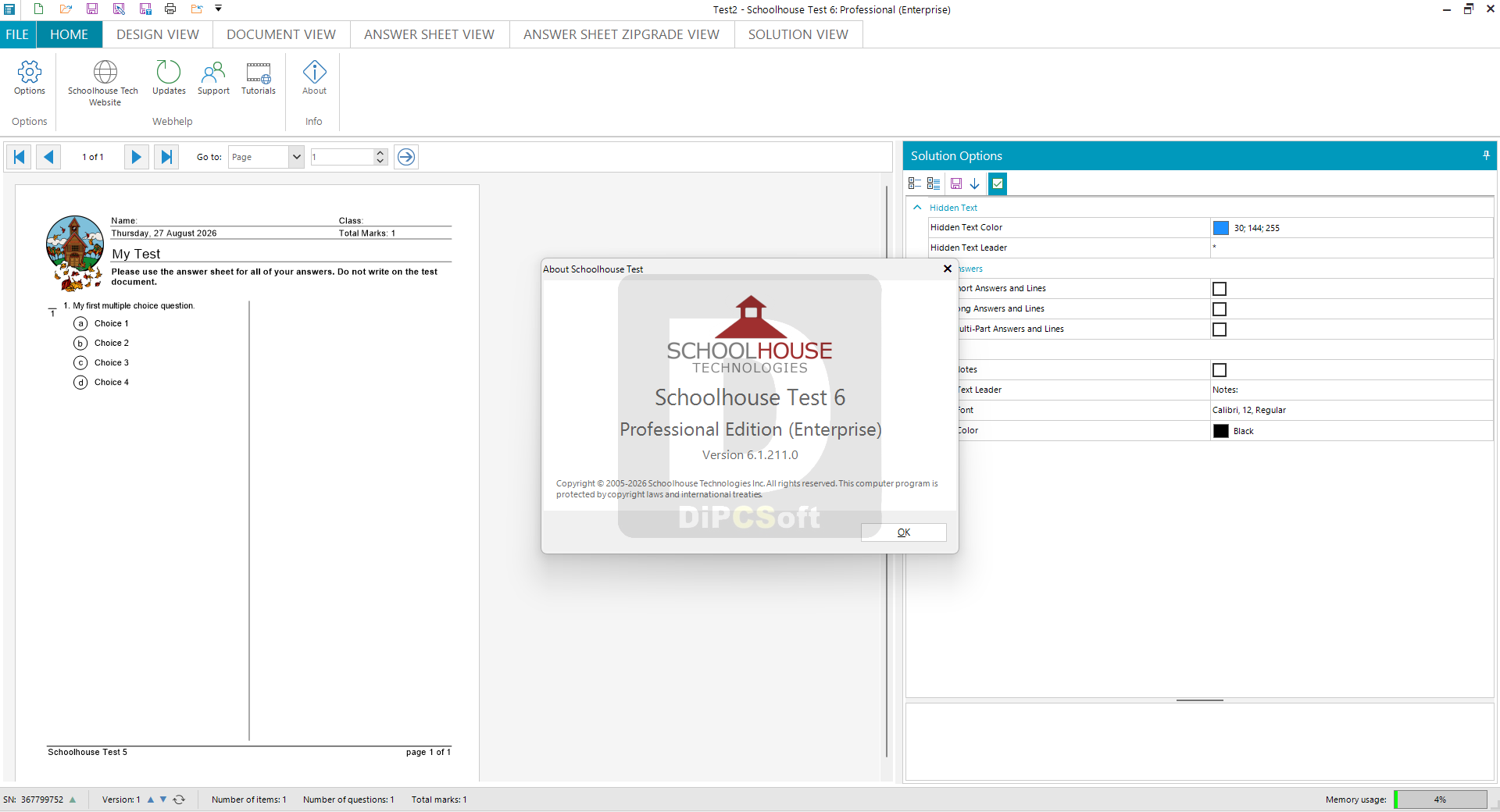
Task: Click the Save as Template floppy icon
Action: (x=145, y=9)
